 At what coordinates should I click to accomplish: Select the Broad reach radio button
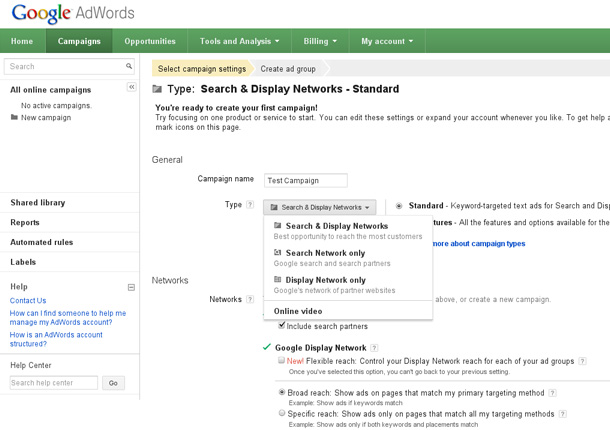282,392
